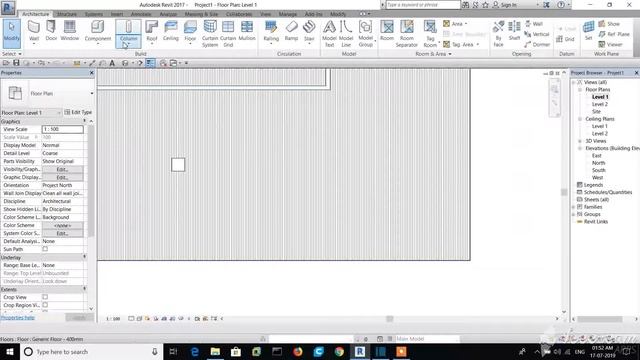Click the View Scale value field
640x360 pixels.
[62, 129]
